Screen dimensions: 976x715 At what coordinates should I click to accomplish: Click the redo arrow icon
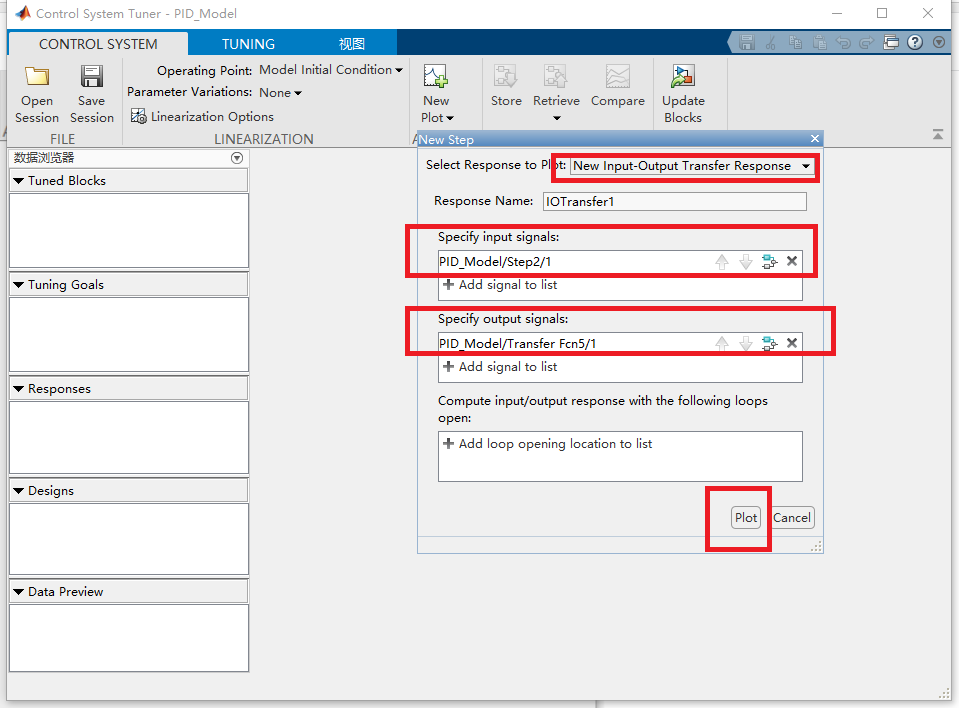pos(866,42)
